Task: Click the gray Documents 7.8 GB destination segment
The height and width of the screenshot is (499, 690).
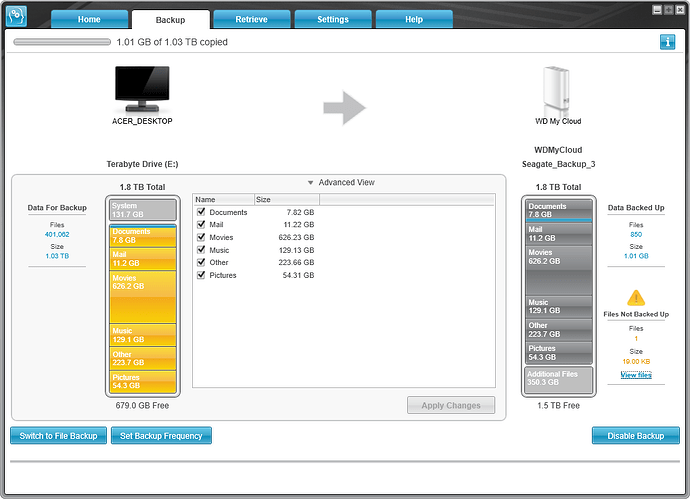Action: click(x=558, y=210)
